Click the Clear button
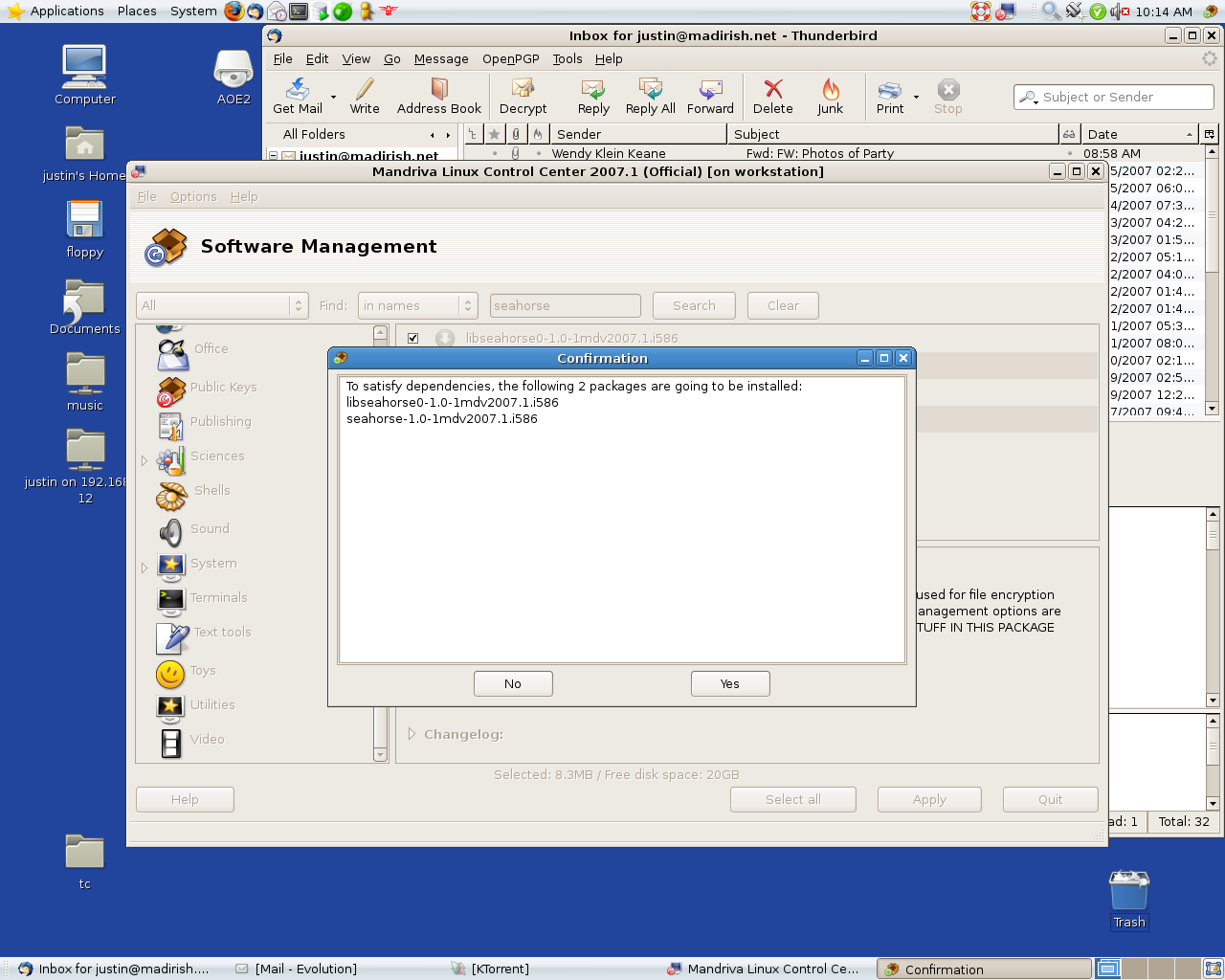Image resolution: width=1225 pixels, height=980 pixels. coord(783,305)
